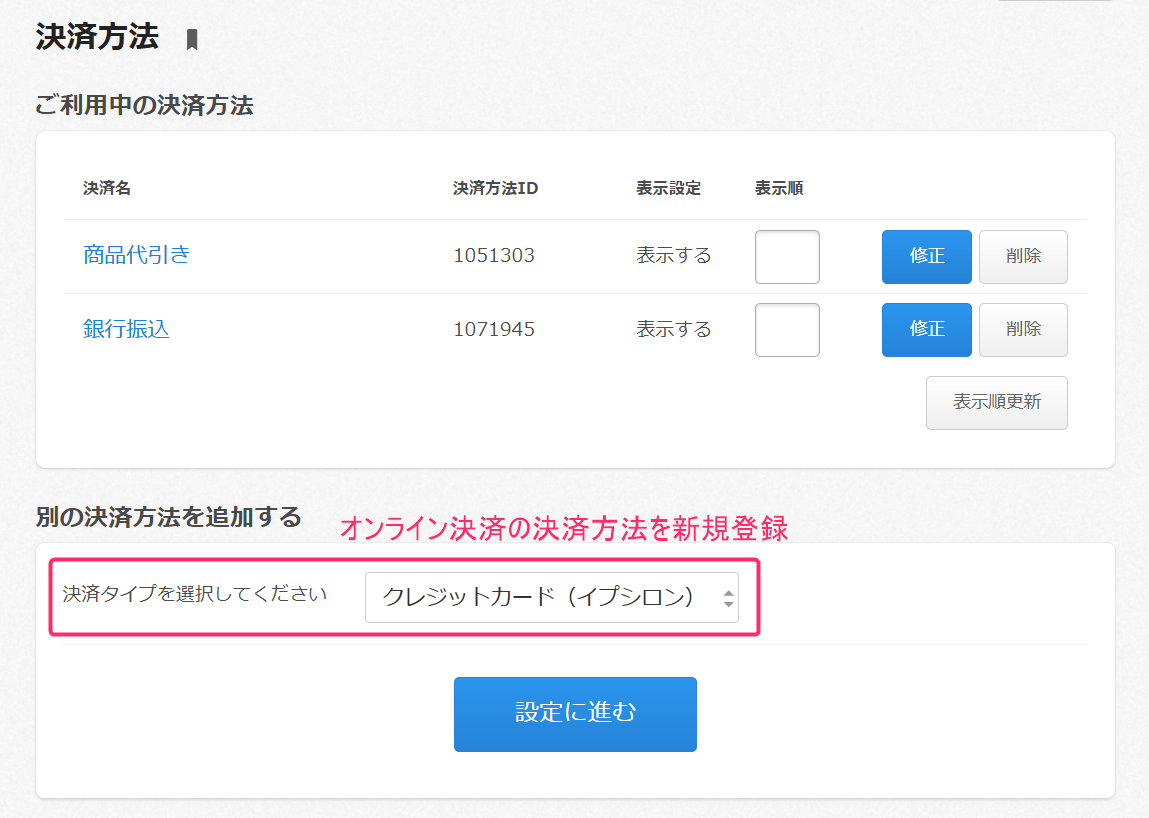Open the 銀行振込 payment method link

(126, 329)
